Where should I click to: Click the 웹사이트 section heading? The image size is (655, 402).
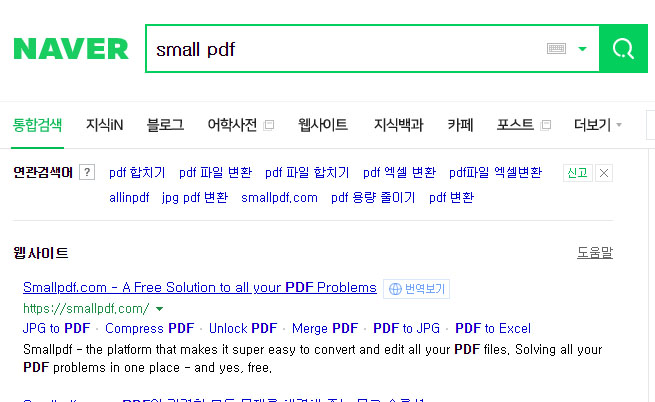click(x=41, y=253)
